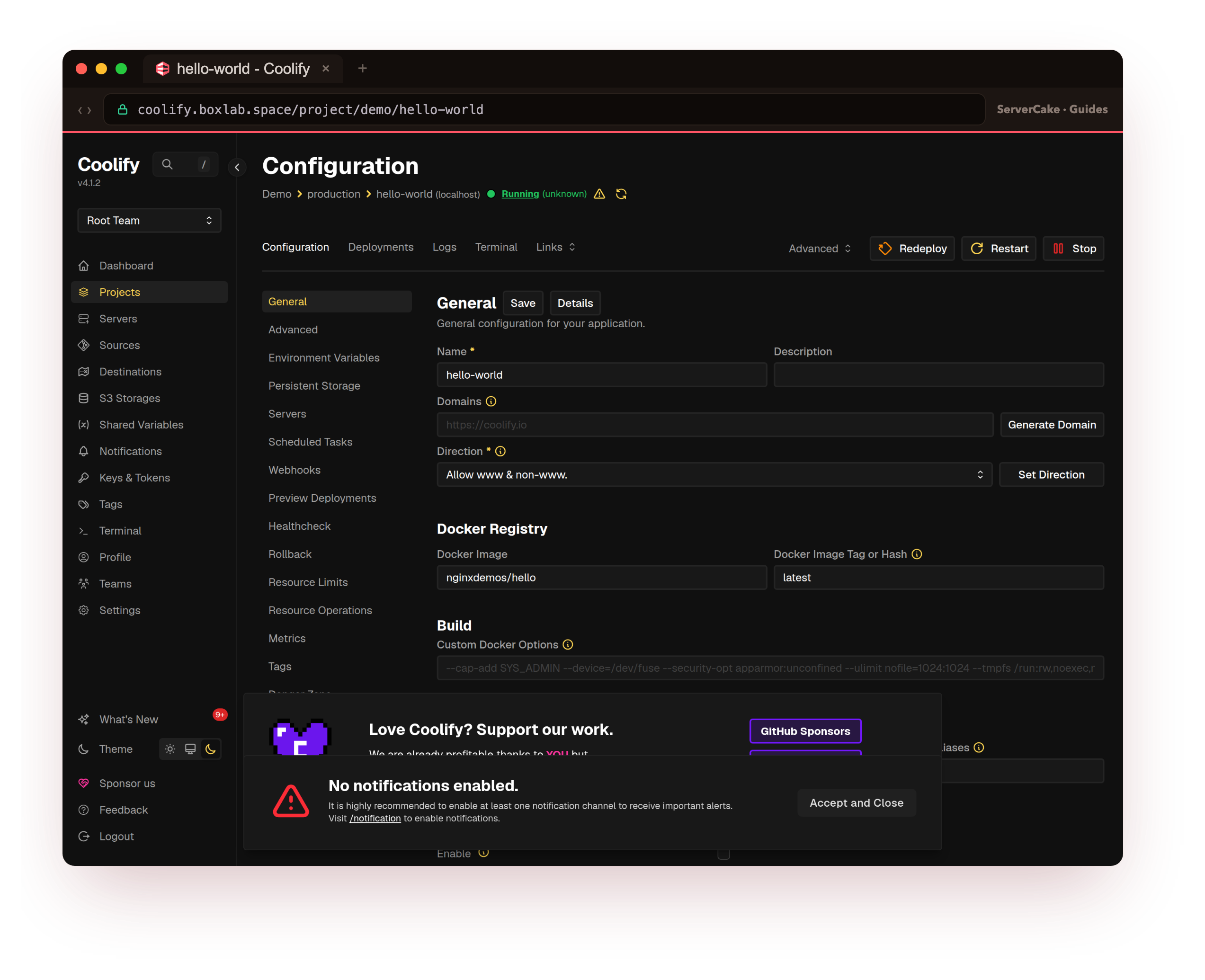Click the Redeploy button
Image resolution: width=1205 pixels, height=980 pixels.
(x=912, y=249)
